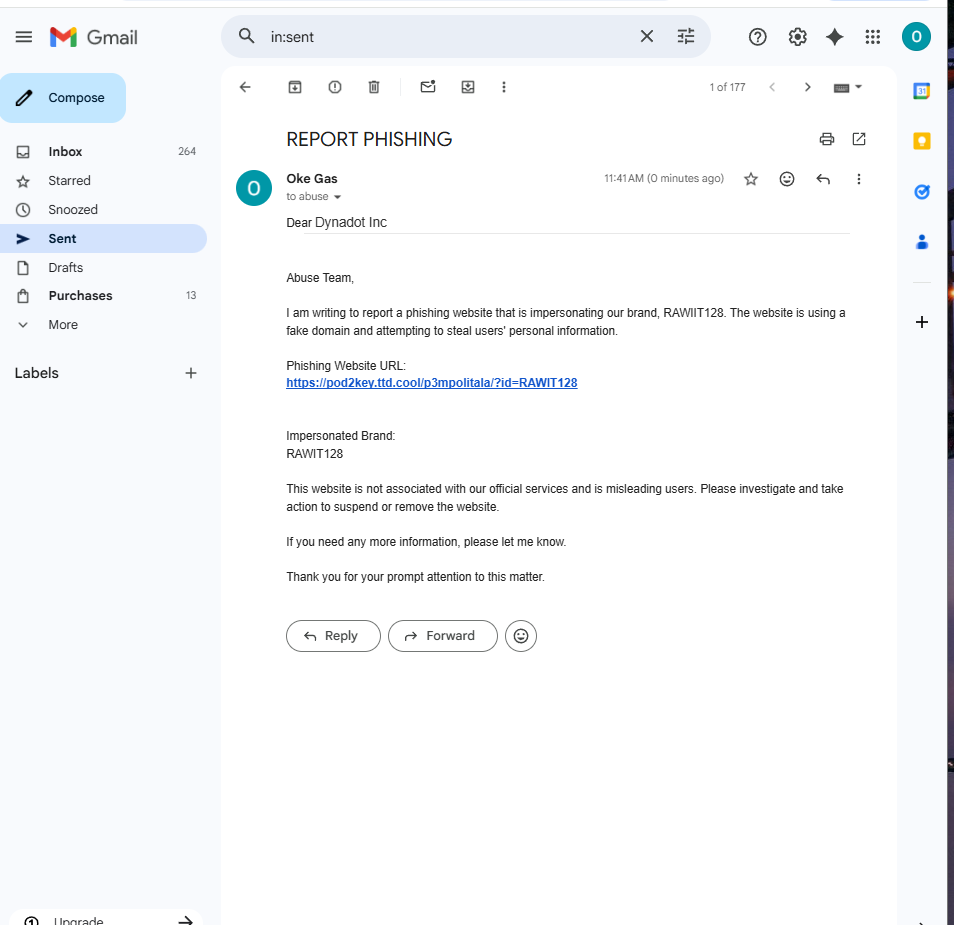Click the Upgrade arrow at bottom left
This screenshot has width=954, height=925.
[186, 920]
